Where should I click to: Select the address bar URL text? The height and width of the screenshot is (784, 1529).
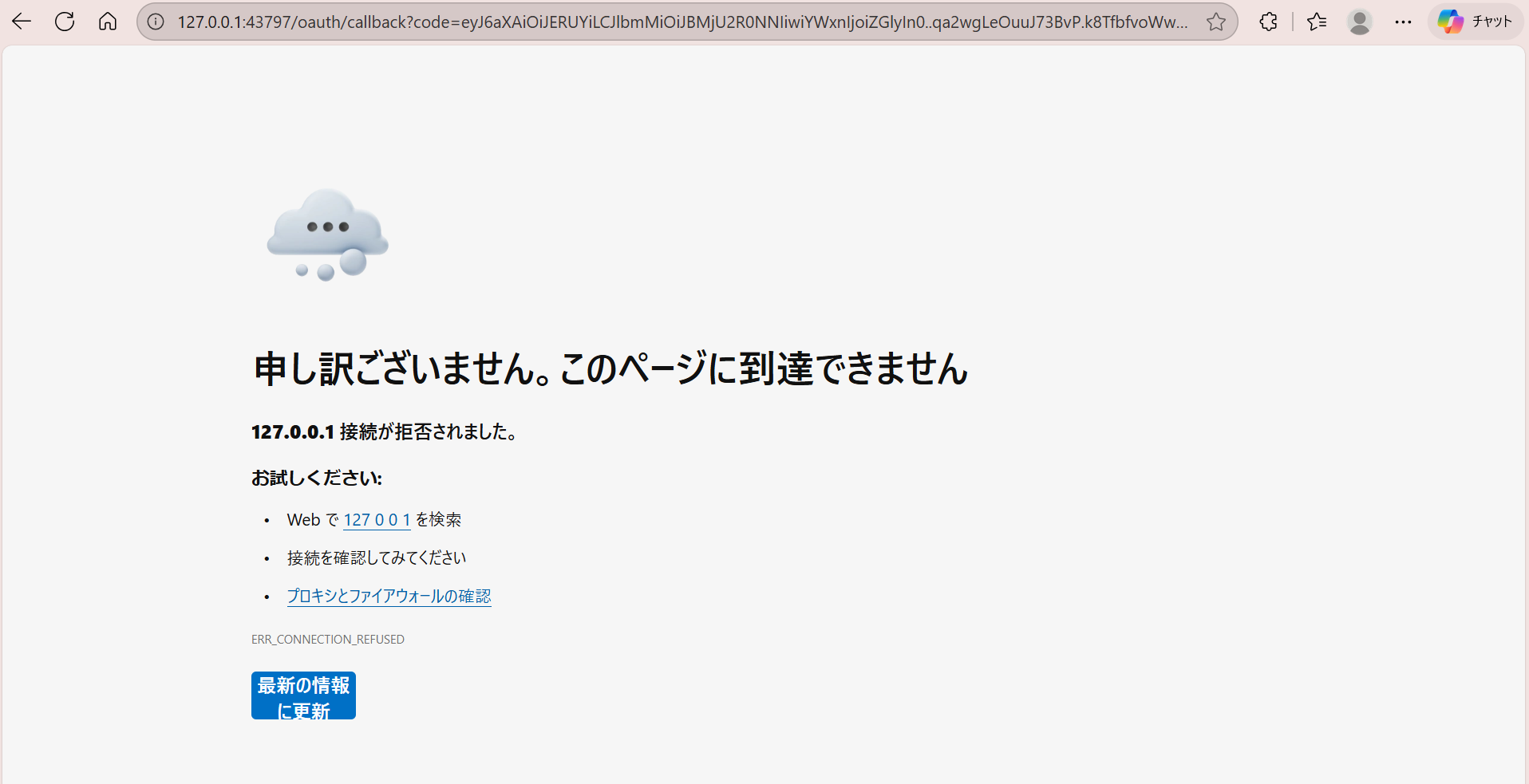tap(638, 22)
